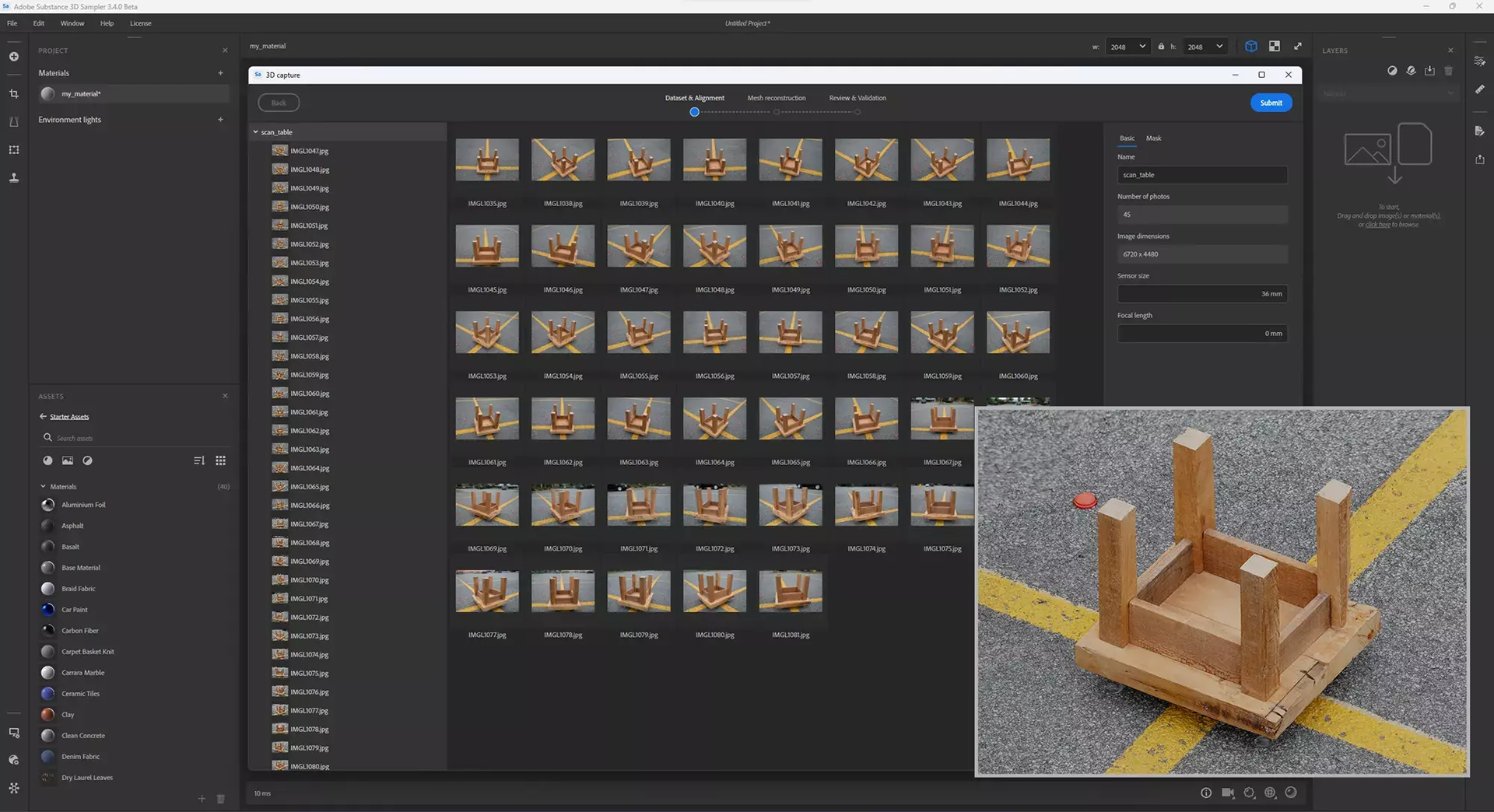Screen dimensions: 1494x812
Task: Toggle width-height lock icon
Action: point(1161,47)
